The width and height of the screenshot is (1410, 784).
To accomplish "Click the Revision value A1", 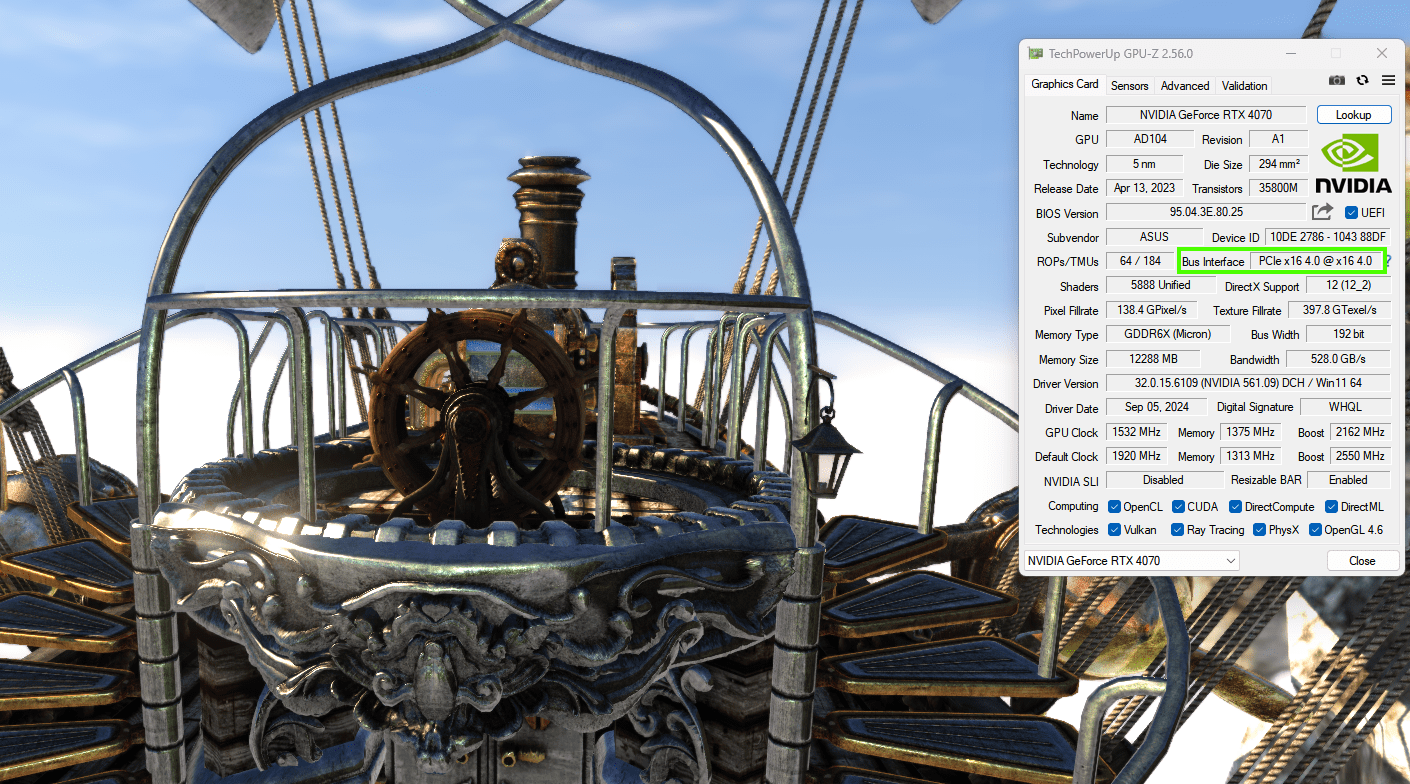I will tap(1278, 139).
